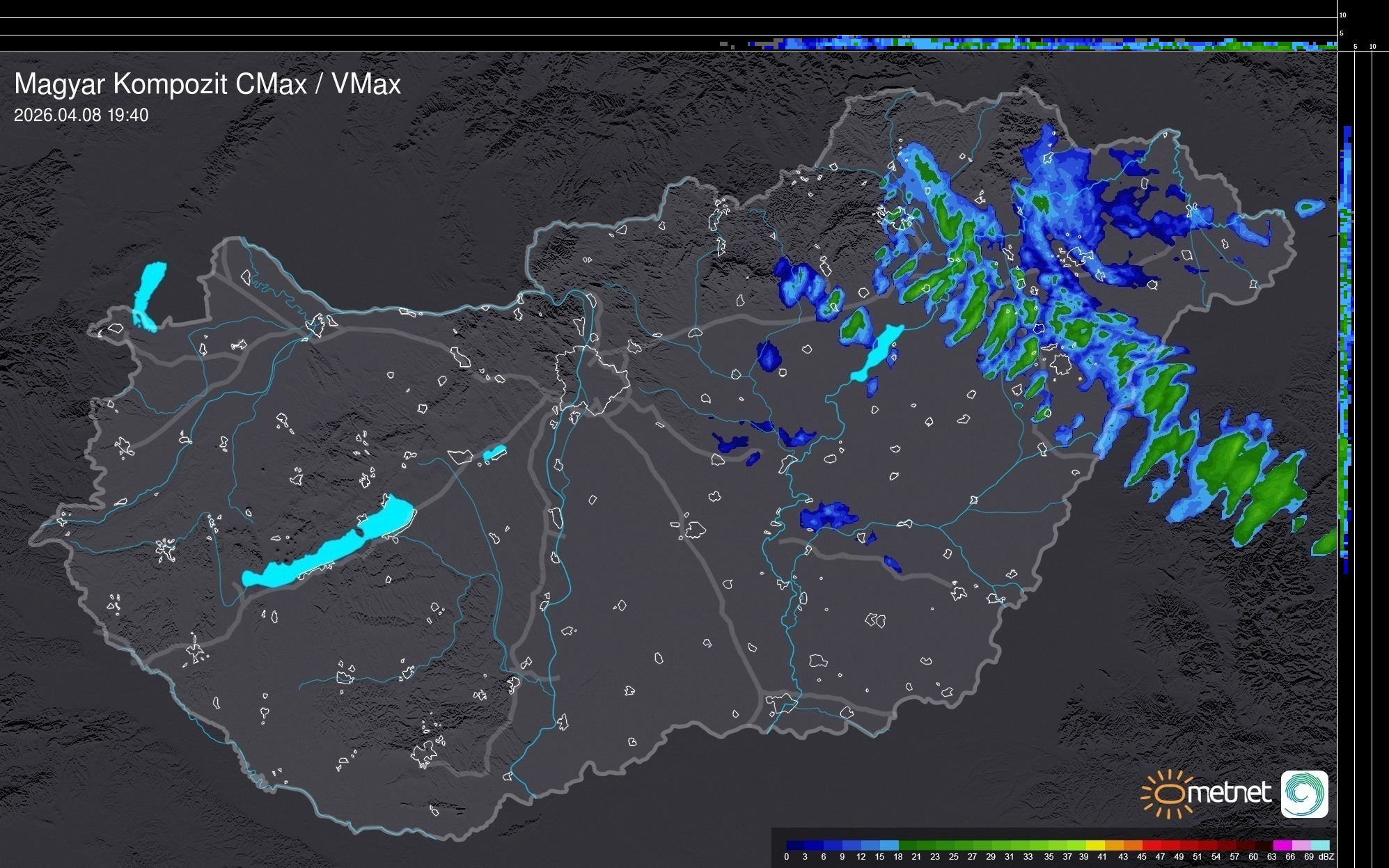Select the yellow 39 dBZ legend swatch
Screen dimensions: 1389x868
pyautogui.click(x=1096, y=845)
